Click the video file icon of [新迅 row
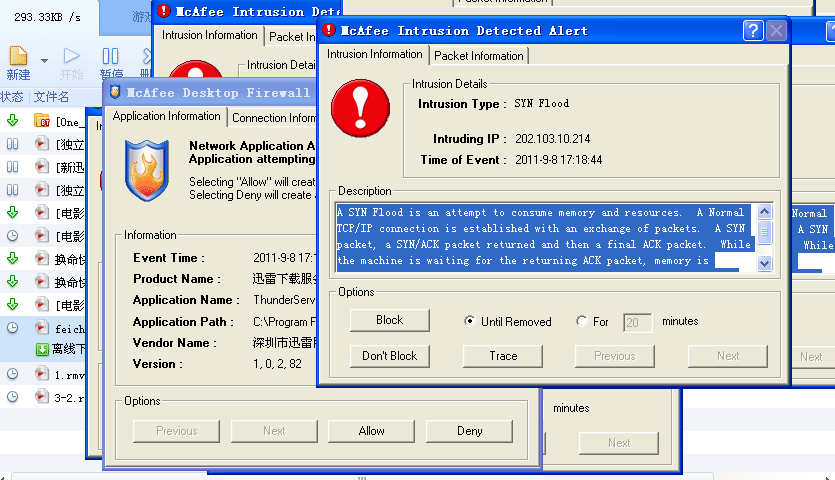This screenshot has width=835, height=480. point(42,166)
